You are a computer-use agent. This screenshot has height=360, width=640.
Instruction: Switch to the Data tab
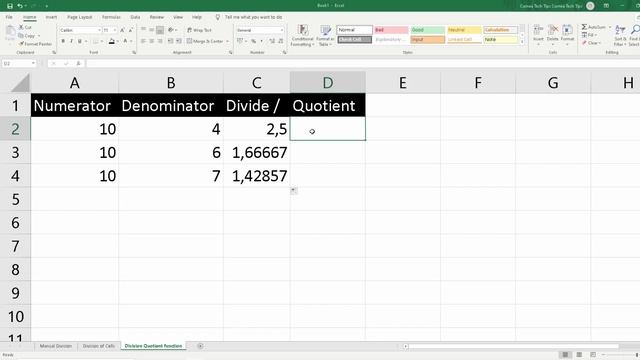[135, 17]
